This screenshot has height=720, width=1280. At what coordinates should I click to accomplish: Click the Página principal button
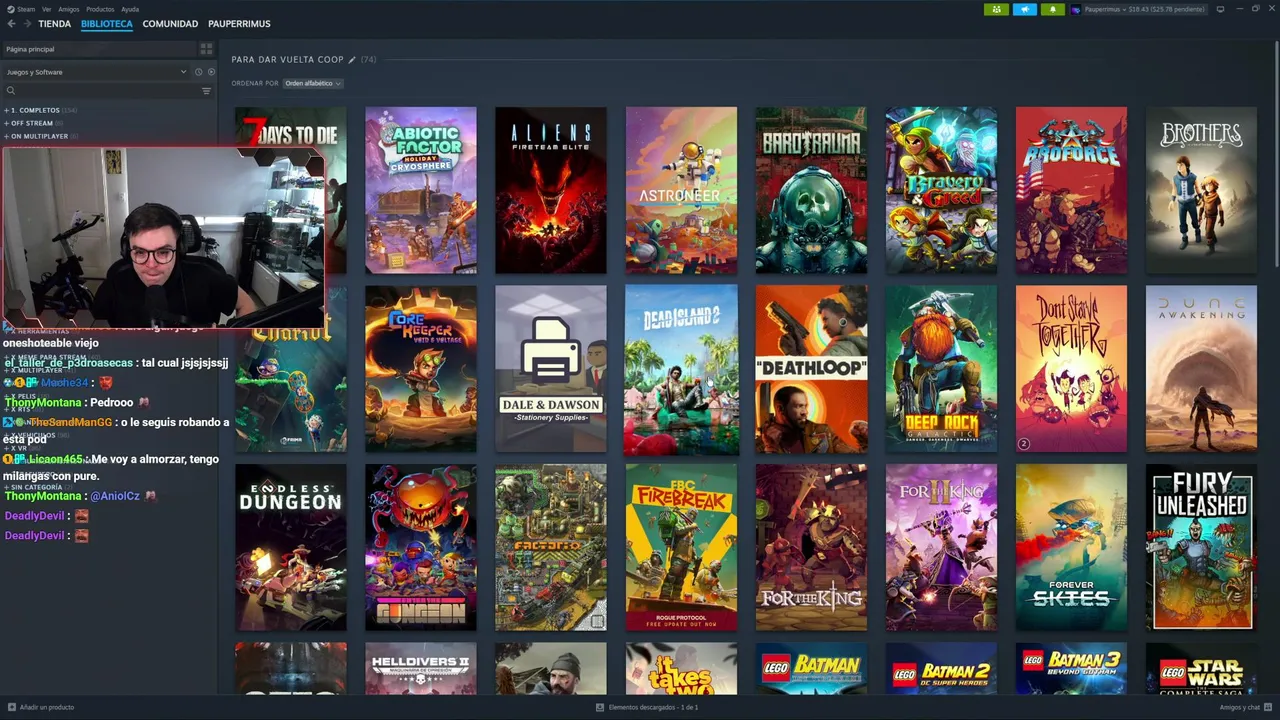coord(99,49)
